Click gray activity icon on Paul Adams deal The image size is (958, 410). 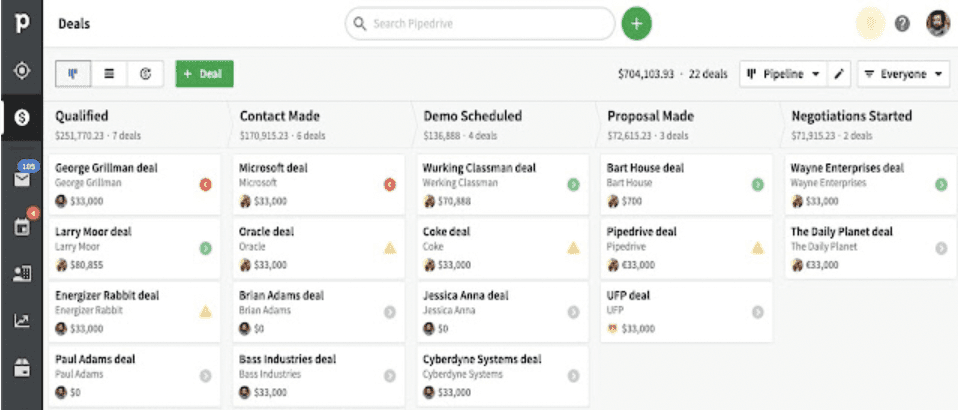coord(205,376)
